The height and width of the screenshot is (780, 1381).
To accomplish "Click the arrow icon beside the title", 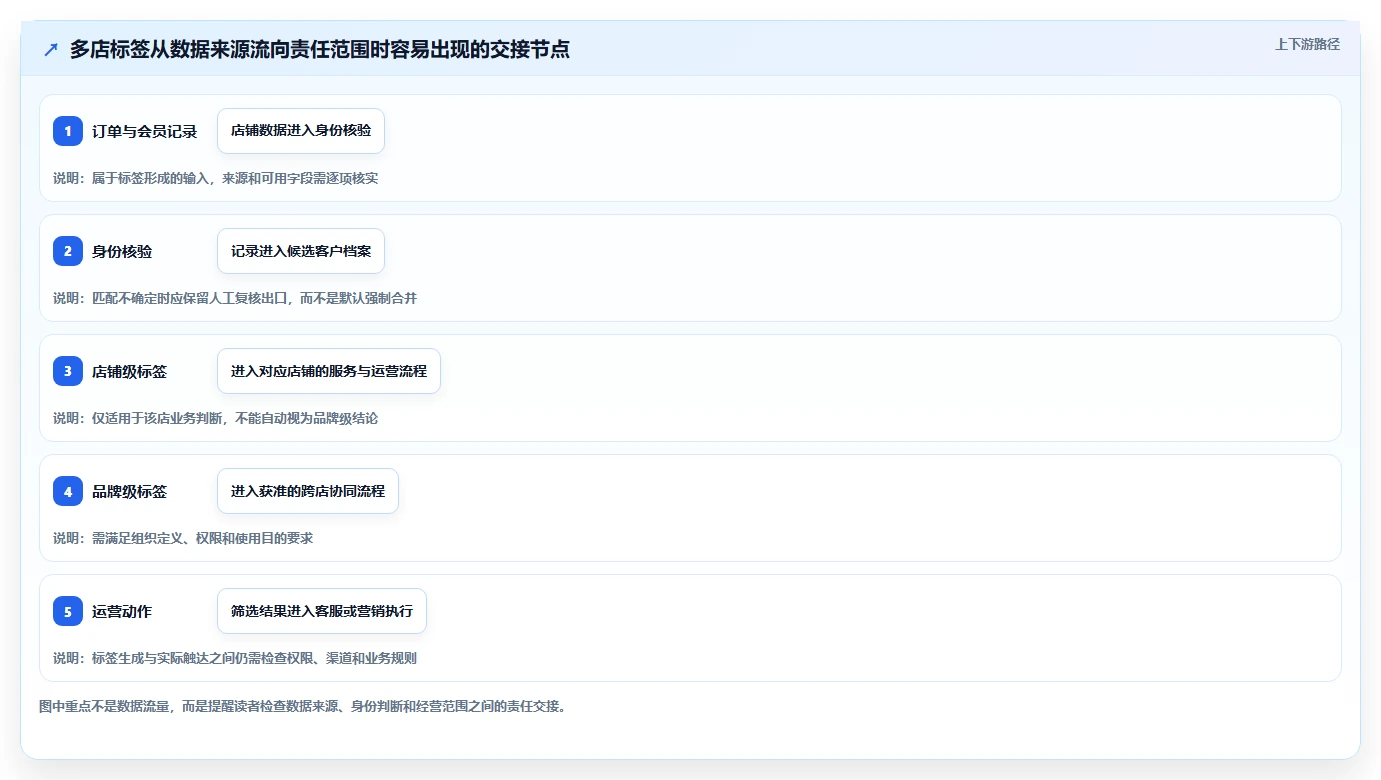I will tap(51, 50).
